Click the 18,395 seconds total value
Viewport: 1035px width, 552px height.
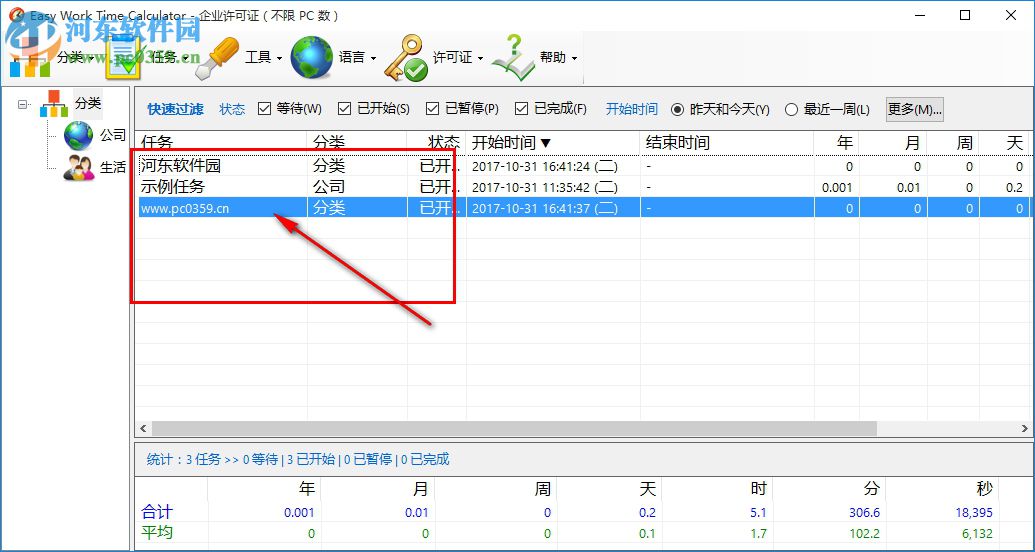click(974, 512)
